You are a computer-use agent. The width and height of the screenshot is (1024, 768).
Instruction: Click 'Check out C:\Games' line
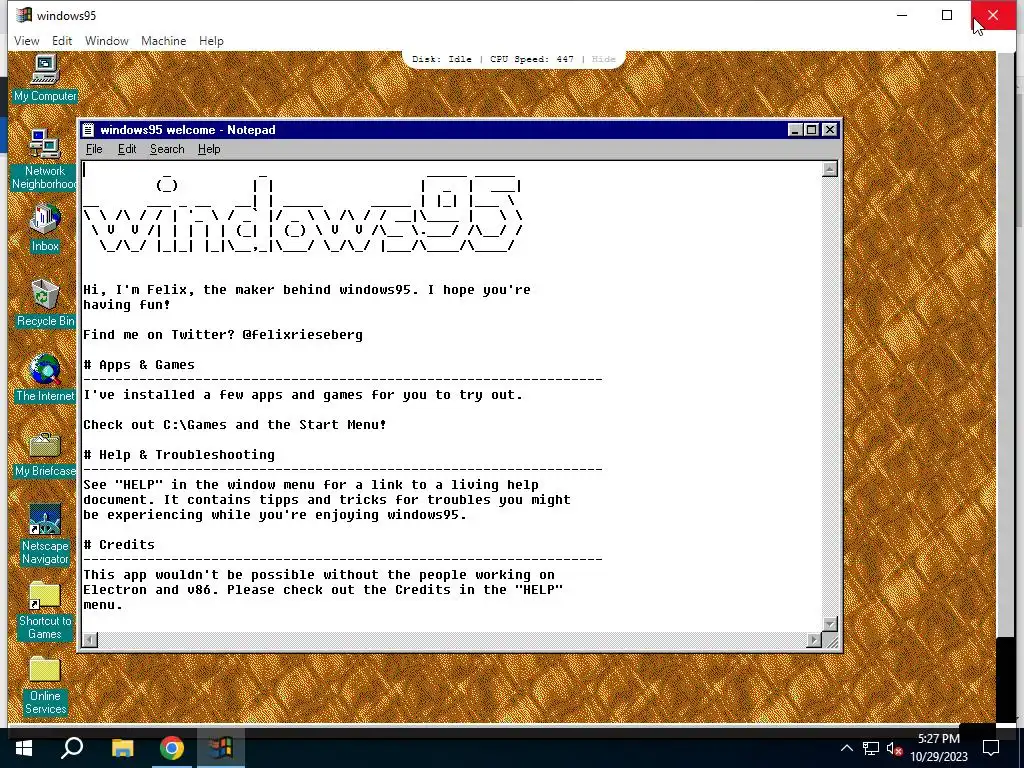coord(234,424)
